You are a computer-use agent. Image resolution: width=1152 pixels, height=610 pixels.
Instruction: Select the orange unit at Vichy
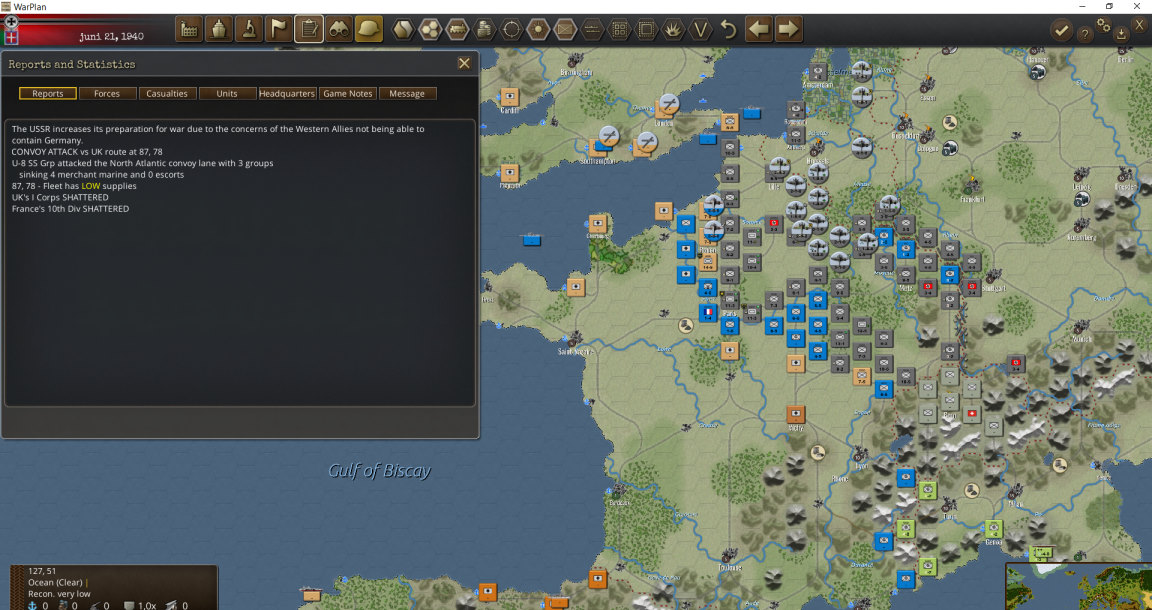pyautogui.click(x=796, y=414)
